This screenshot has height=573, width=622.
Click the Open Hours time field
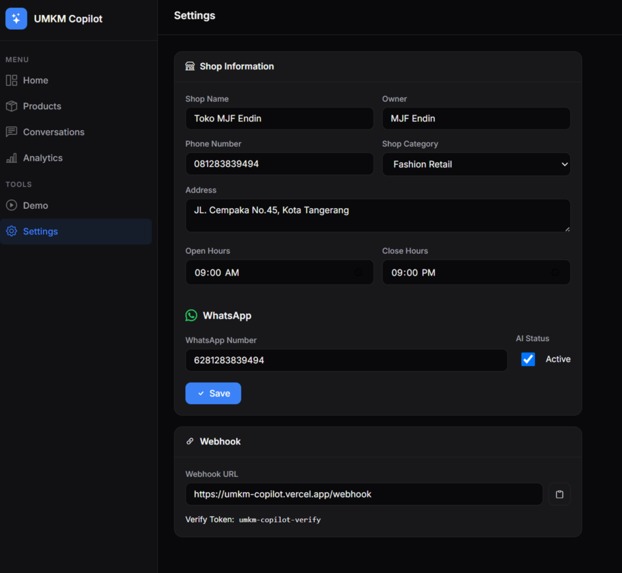click(279, 272)
